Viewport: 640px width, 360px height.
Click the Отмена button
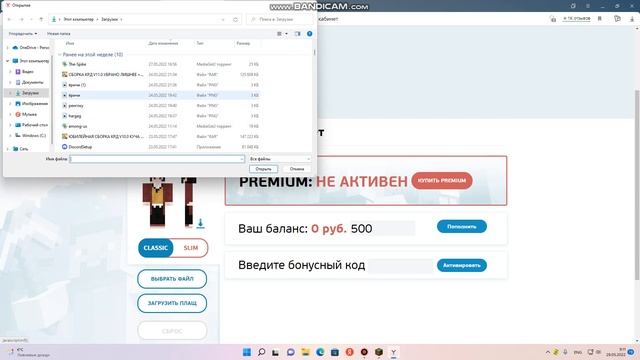point(297,169)
